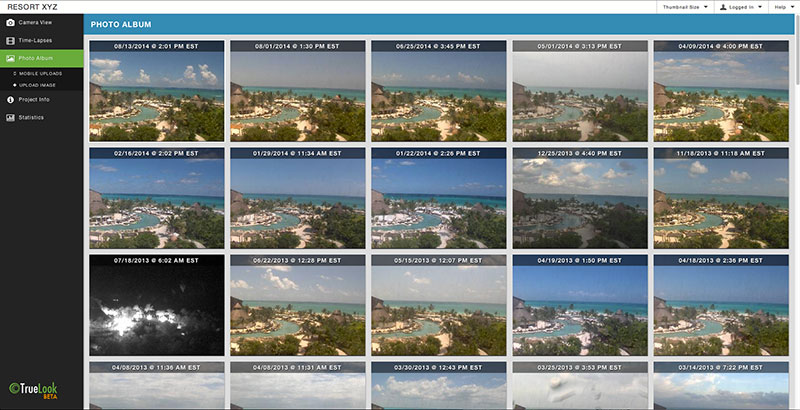
Task: Open photo from 03/30/2013 12:43 PM
Action: 439,386
